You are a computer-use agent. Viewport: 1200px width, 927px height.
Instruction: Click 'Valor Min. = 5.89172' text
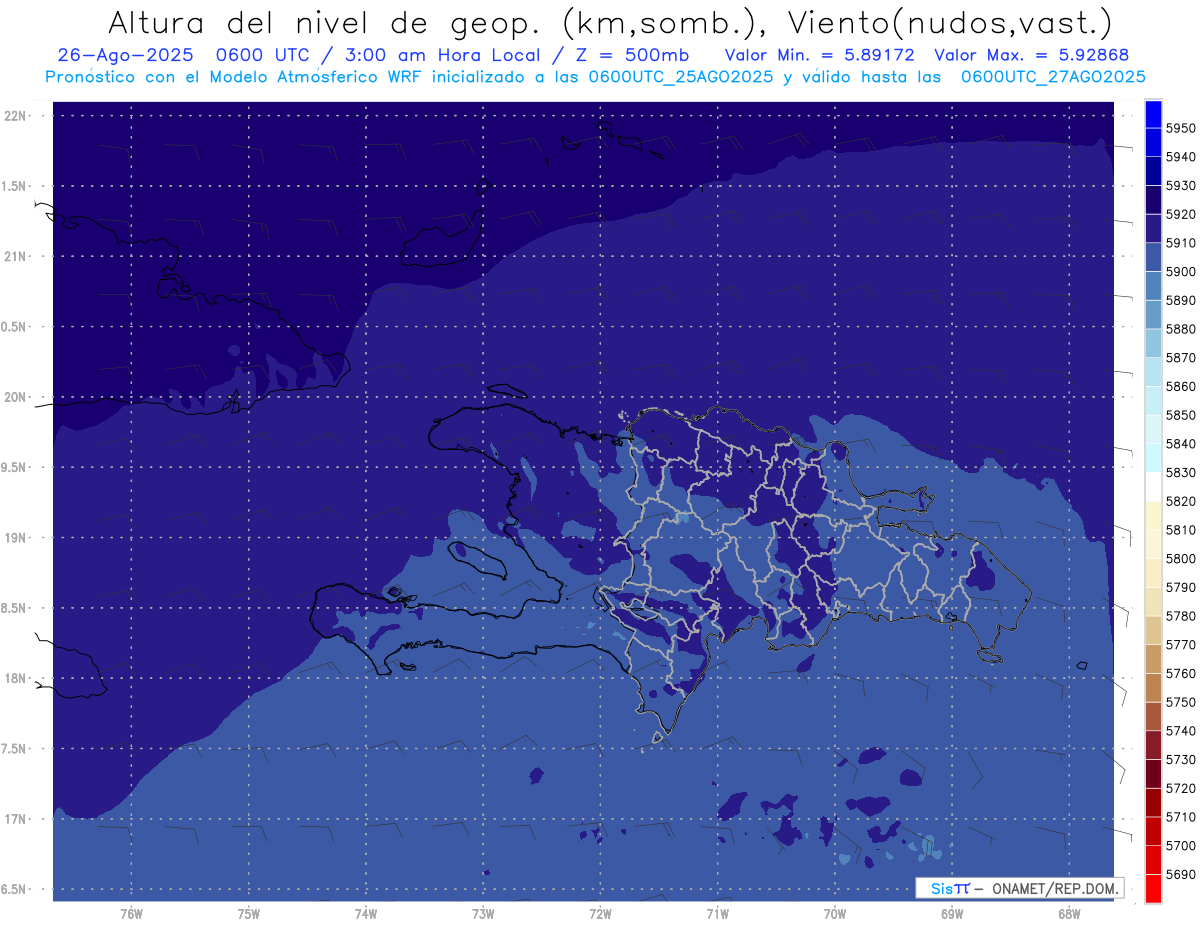click(819, 55)
